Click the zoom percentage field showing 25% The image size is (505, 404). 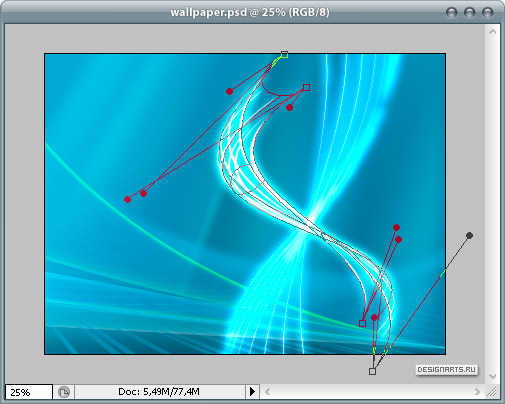pyautogui.click(x=29, y=392)
